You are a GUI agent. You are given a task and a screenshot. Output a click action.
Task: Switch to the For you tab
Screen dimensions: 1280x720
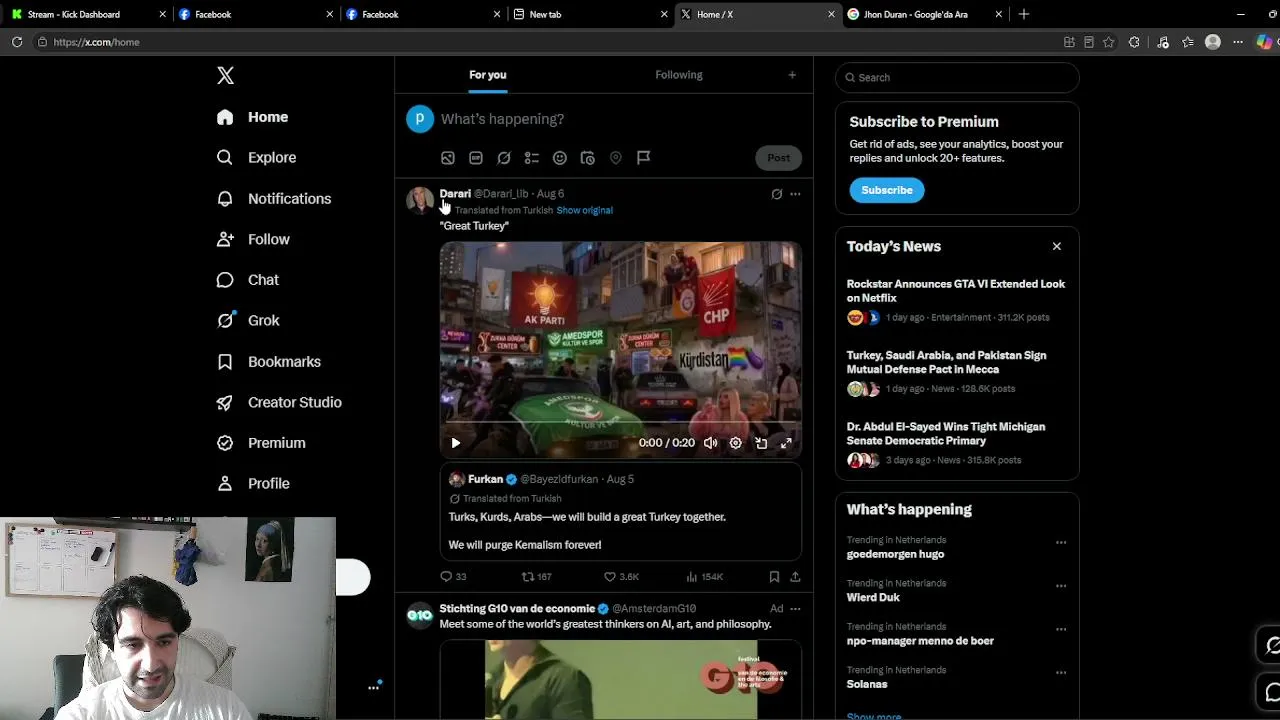click(x=488, y=75)
